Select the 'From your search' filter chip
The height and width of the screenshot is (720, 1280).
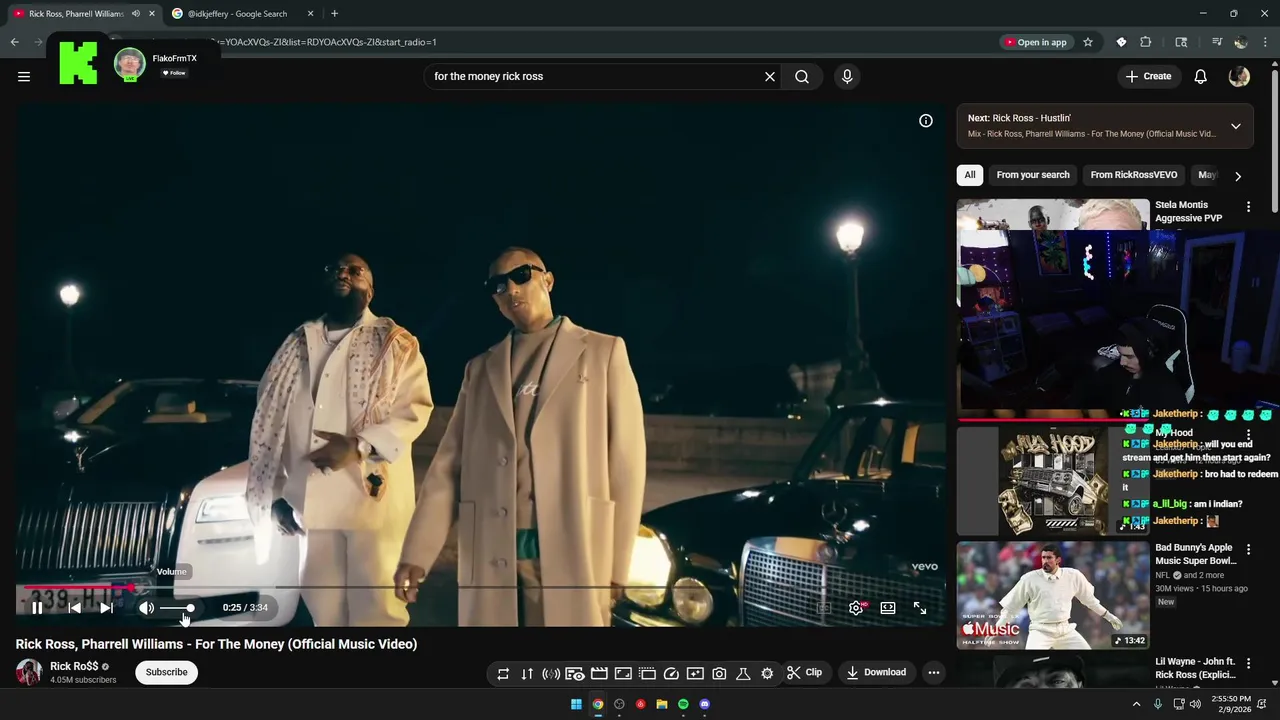(x=1033, y=175)
